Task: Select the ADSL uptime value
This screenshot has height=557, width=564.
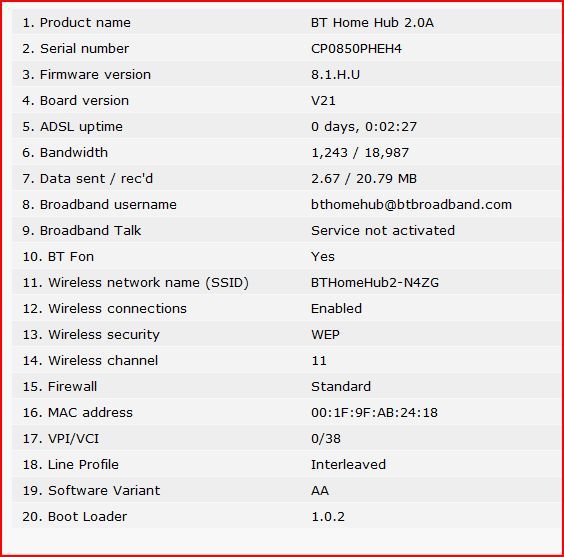Action: 364,127
